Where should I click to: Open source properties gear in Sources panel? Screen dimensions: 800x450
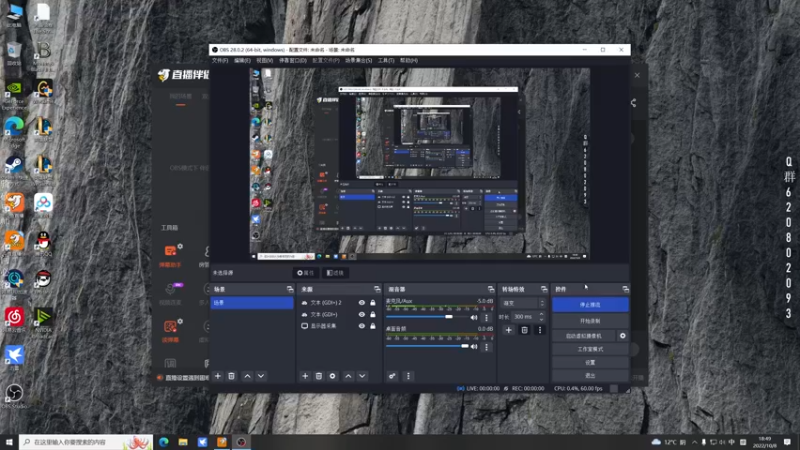click(x=333, y=376)
